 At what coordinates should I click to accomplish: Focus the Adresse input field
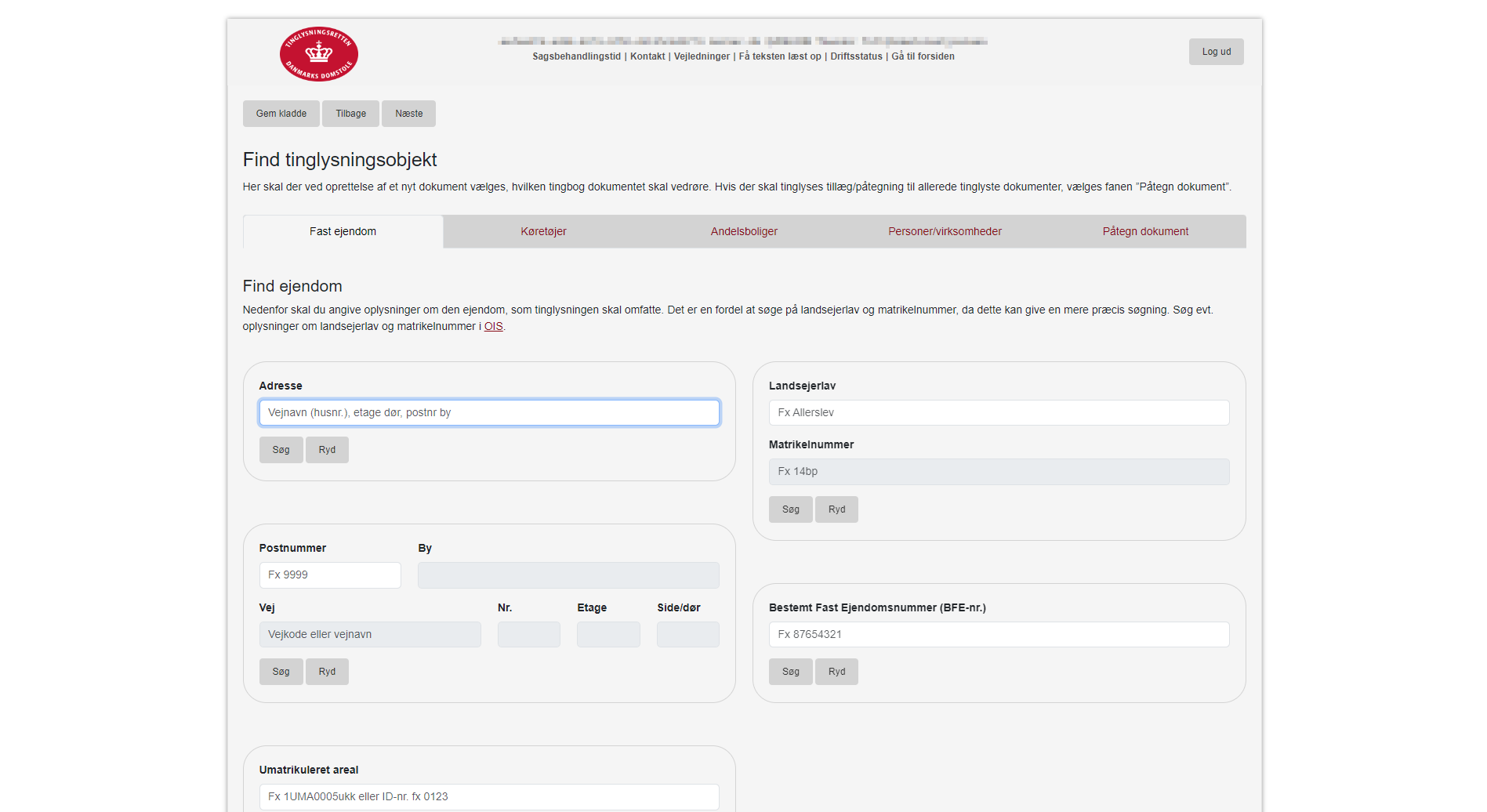489,413
